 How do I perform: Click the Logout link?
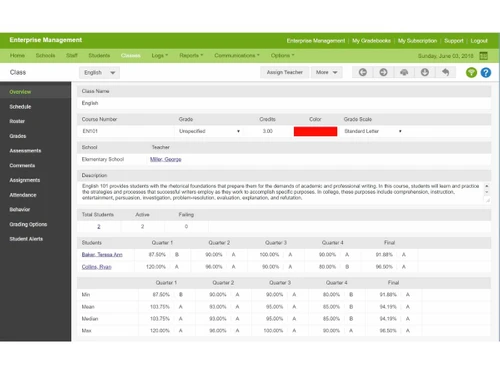tap(479, 41)
